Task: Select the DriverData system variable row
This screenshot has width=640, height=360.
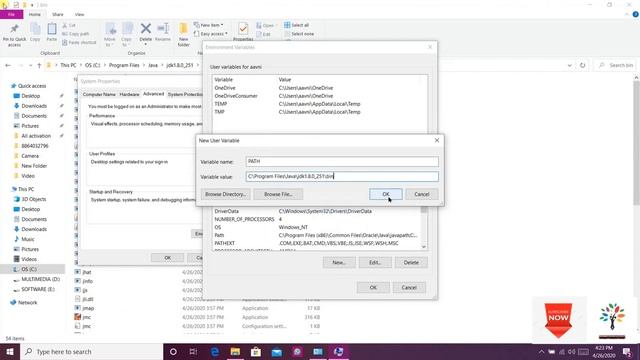Action: click(x=317, y=211)
